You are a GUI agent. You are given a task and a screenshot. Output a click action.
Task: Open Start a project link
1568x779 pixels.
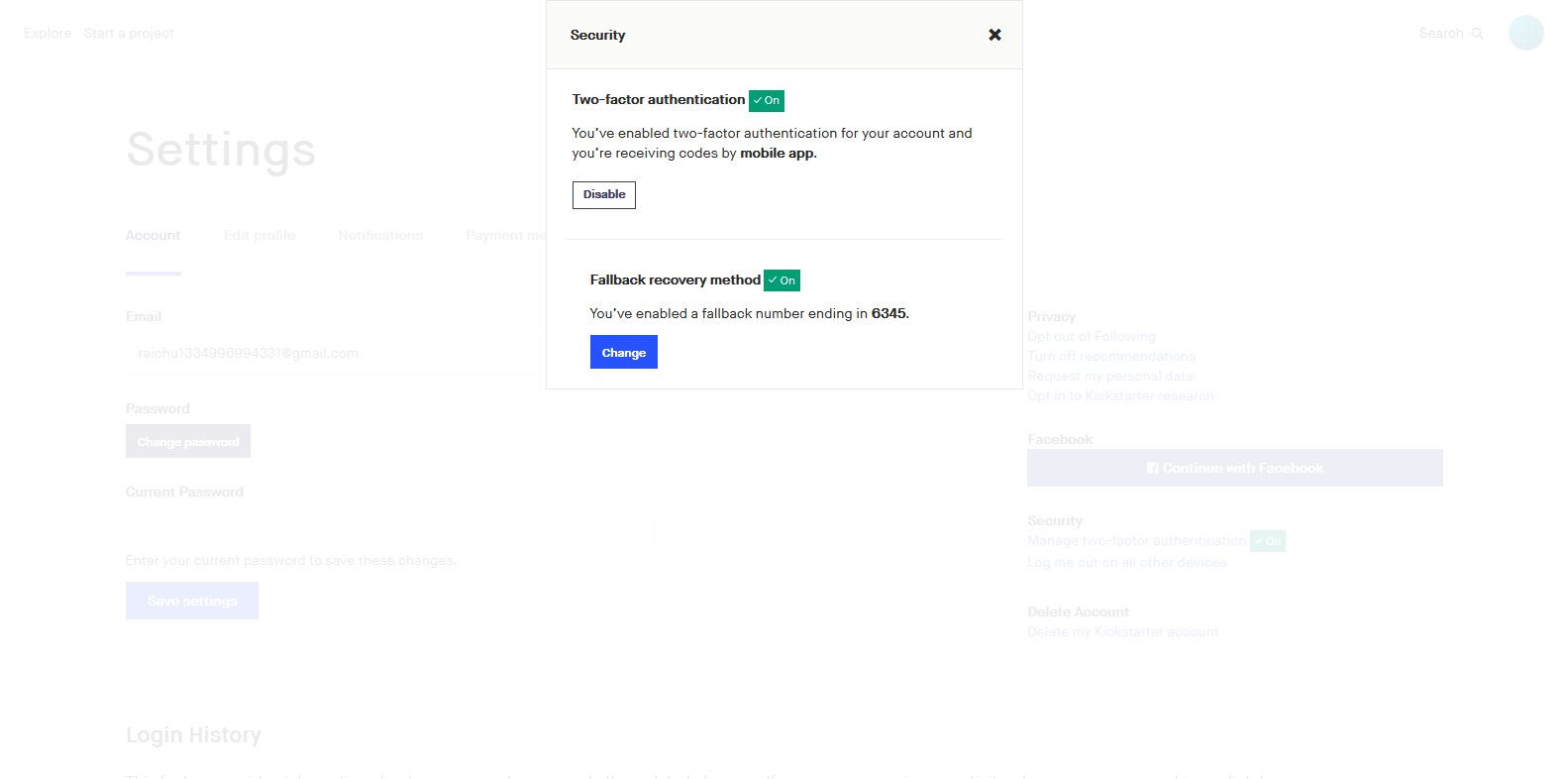pyautogui.click(x=129, y=33)
